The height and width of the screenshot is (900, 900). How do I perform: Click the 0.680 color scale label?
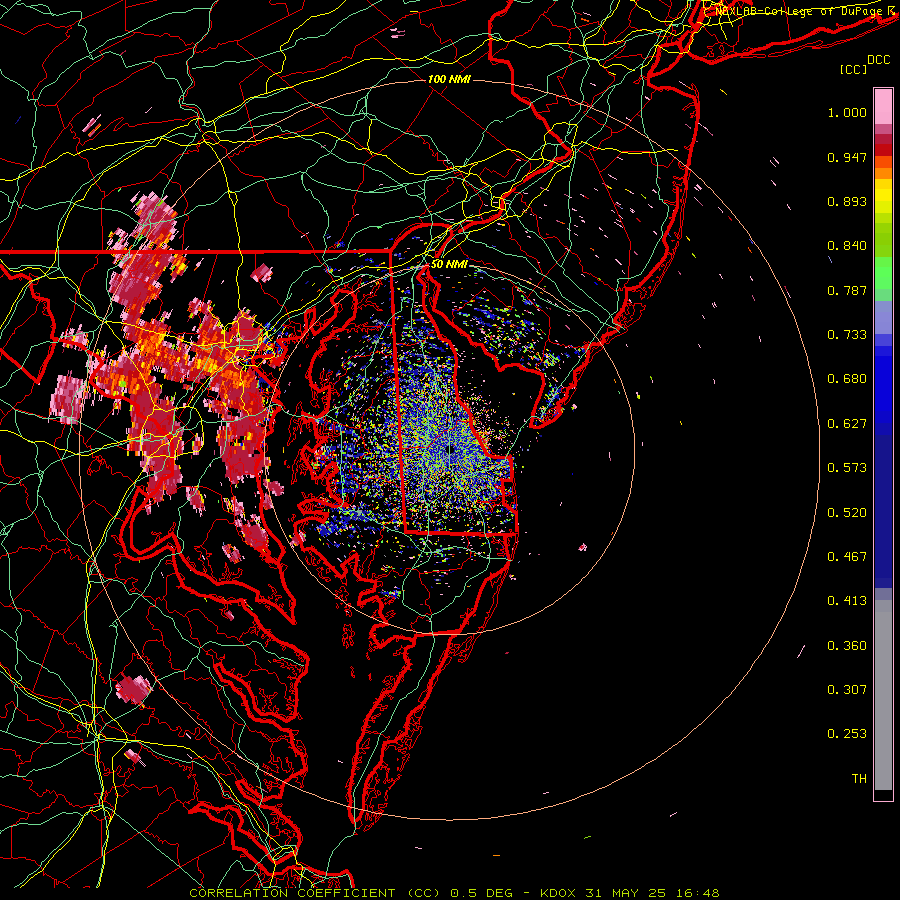[847, 379]
